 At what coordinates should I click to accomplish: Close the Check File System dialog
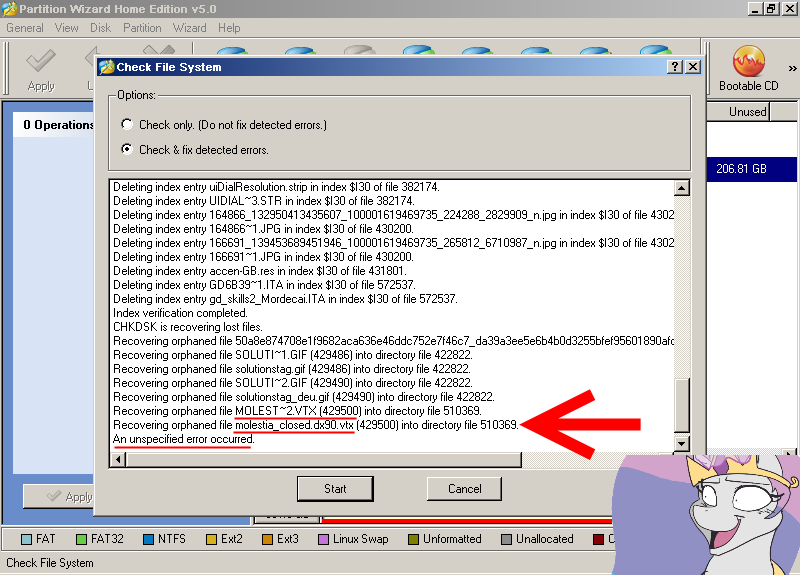click(692, 67)
